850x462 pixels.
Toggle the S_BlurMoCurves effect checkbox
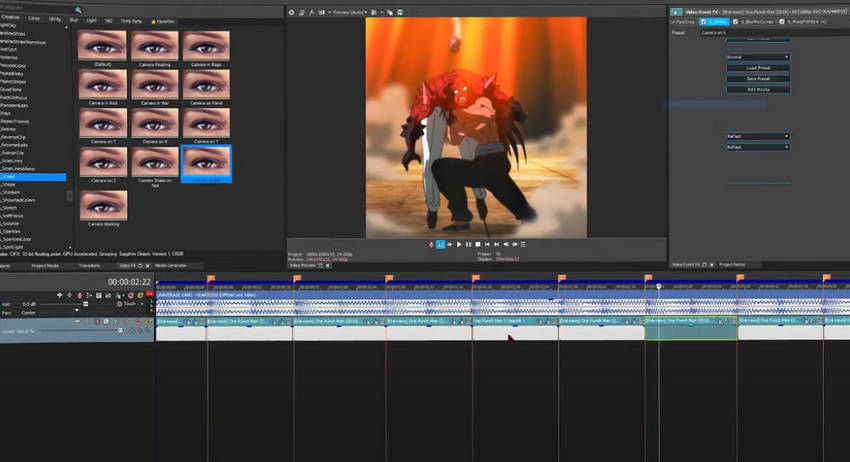pos(736,22)
